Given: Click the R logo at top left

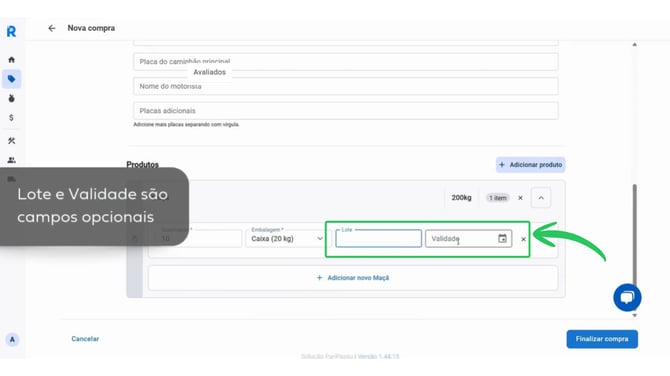Looking at the screenshot, I should click(12, 31).
